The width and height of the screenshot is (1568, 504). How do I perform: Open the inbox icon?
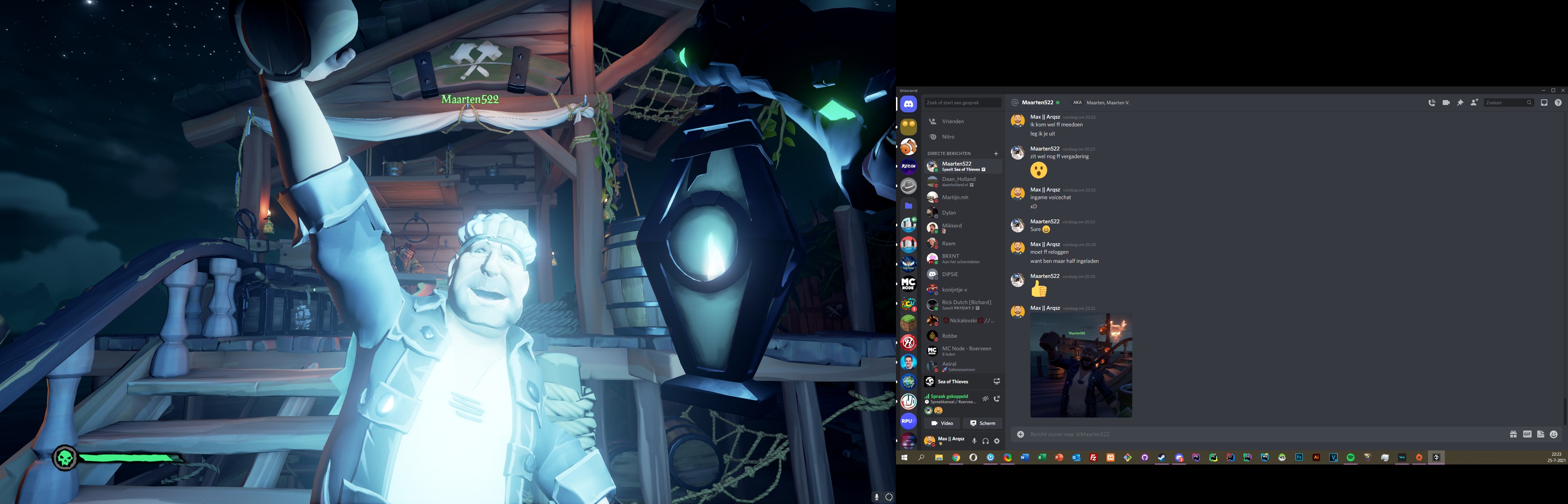(x=1543, y=103)
